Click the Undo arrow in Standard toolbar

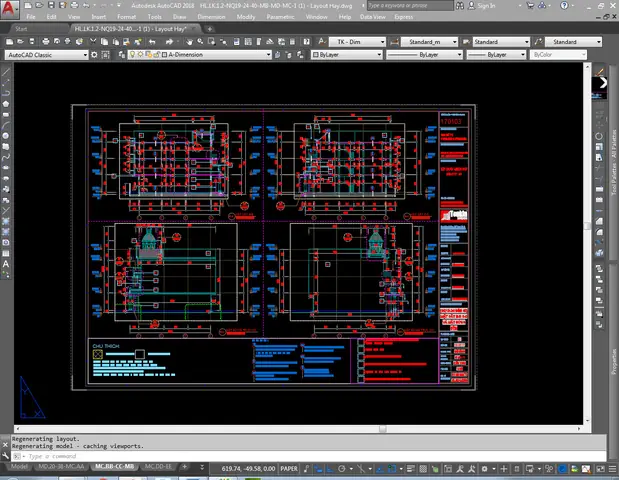(x=152, y=41)
